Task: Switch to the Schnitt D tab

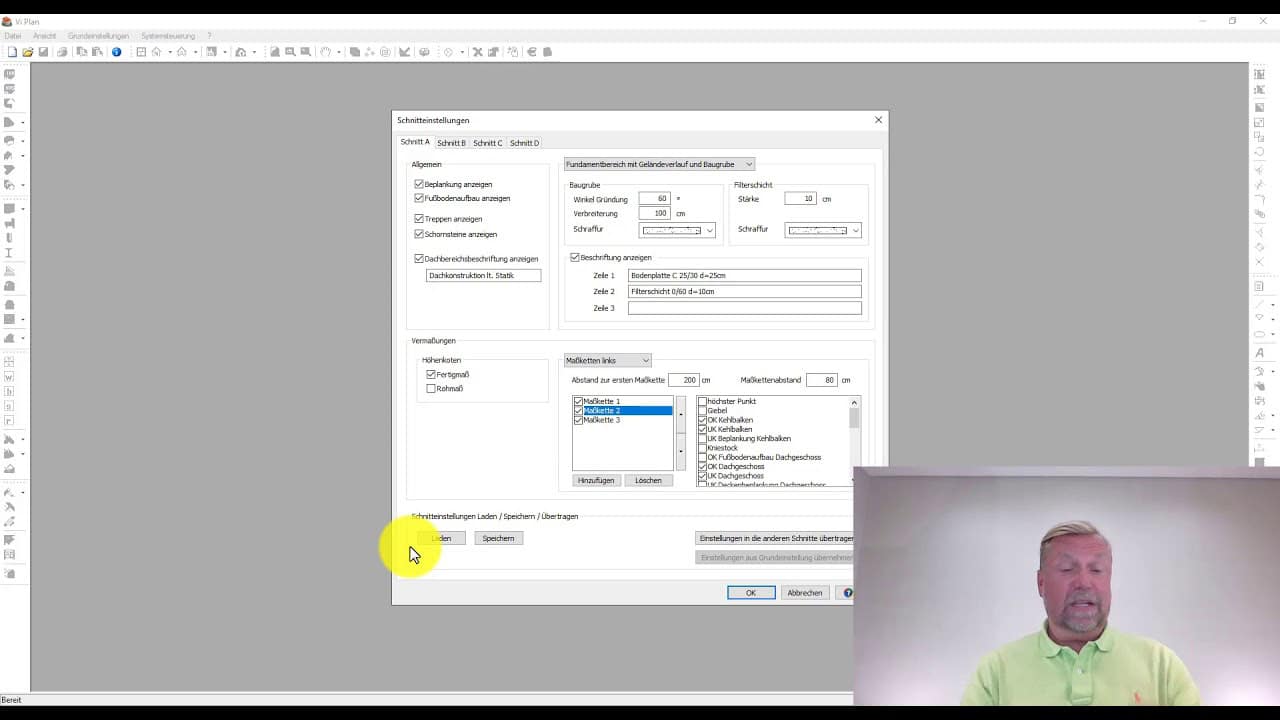Action: [524, 143]
